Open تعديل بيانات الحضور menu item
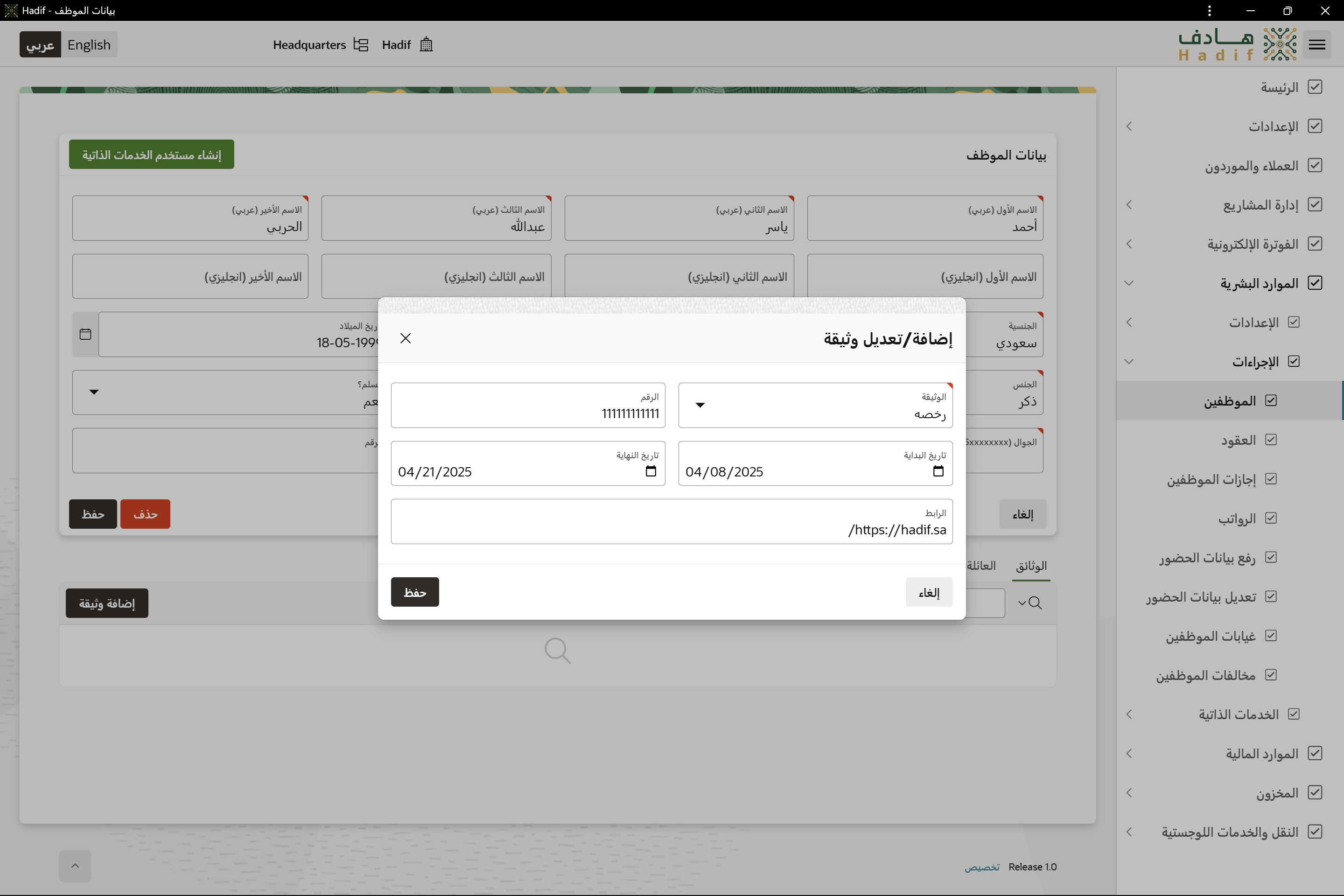The width and height of the screenshot is (1344, 896). (x=1201, y=596)
